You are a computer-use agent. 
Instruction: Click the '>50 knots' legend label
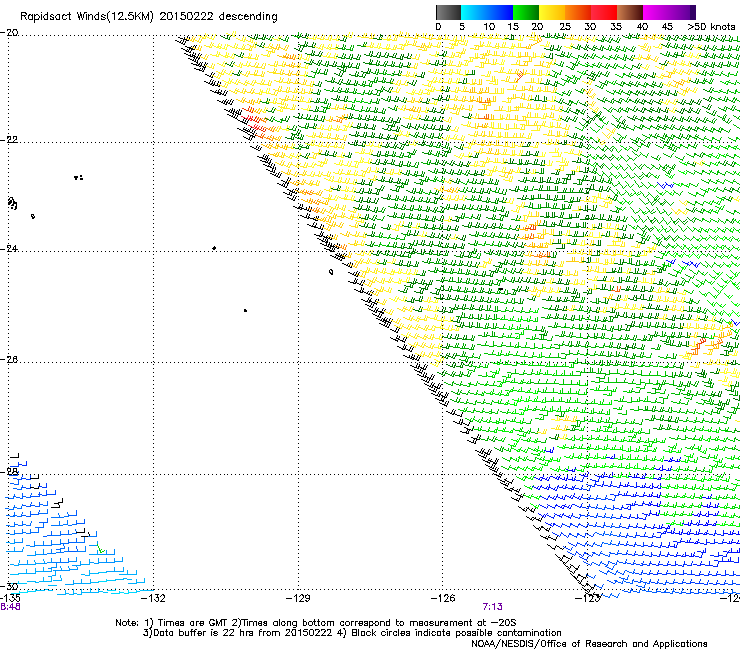pyautogui.click(x=711, y=27)
